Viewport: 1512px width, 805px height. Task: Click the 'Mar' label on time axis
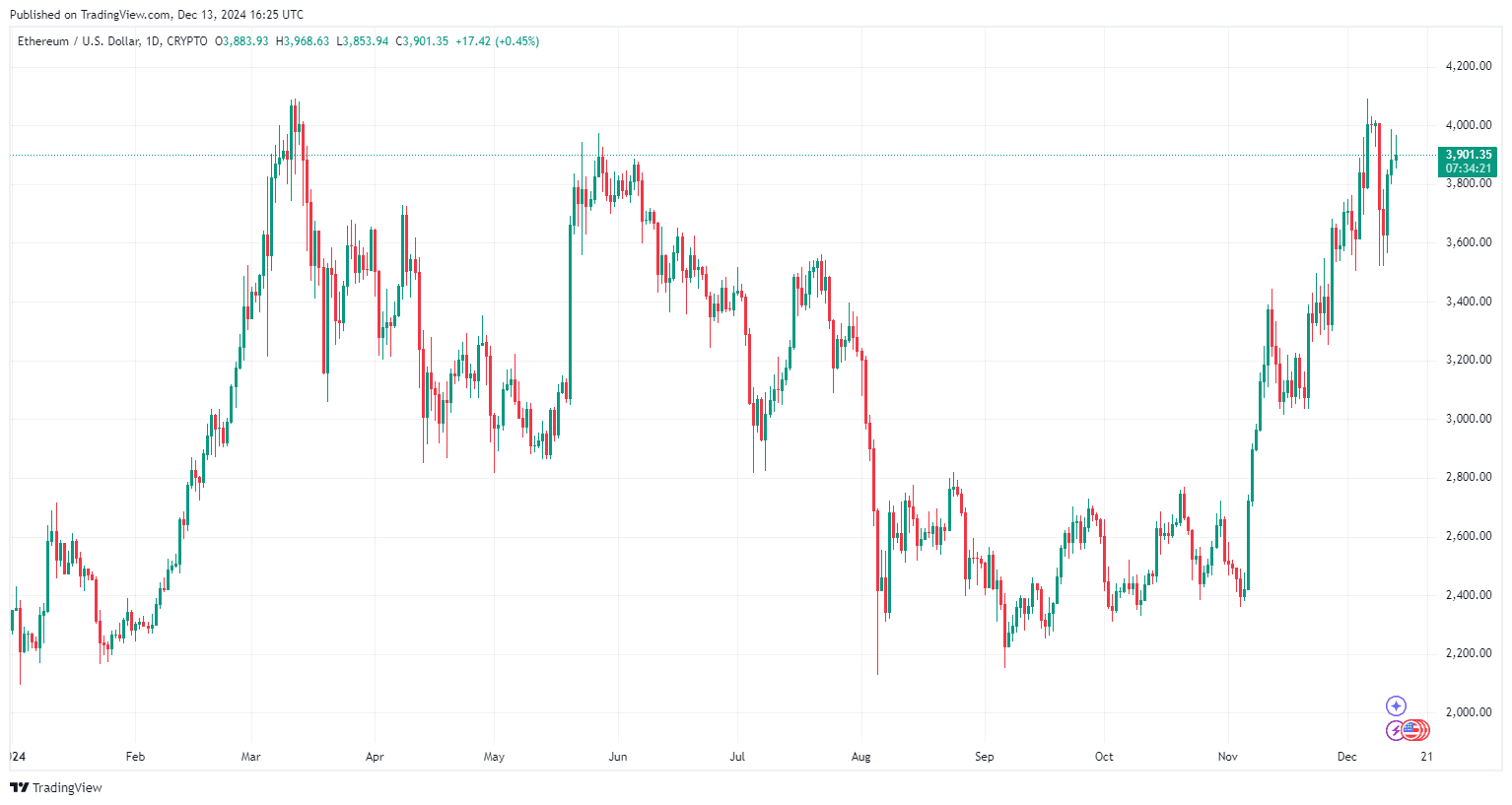[251, 757]
